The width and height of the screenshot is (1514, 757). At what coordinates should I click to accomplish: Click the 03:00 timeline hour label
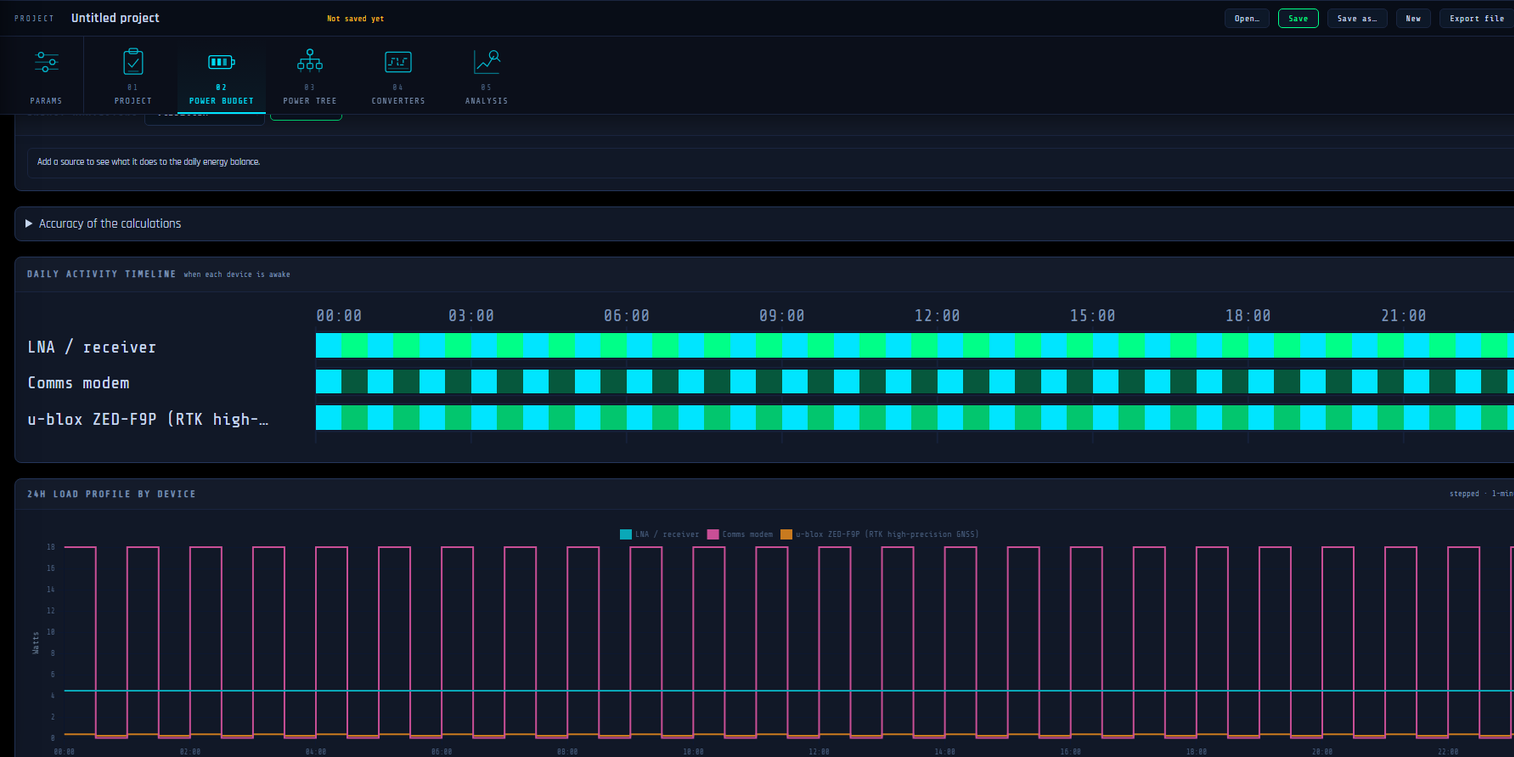471,316
